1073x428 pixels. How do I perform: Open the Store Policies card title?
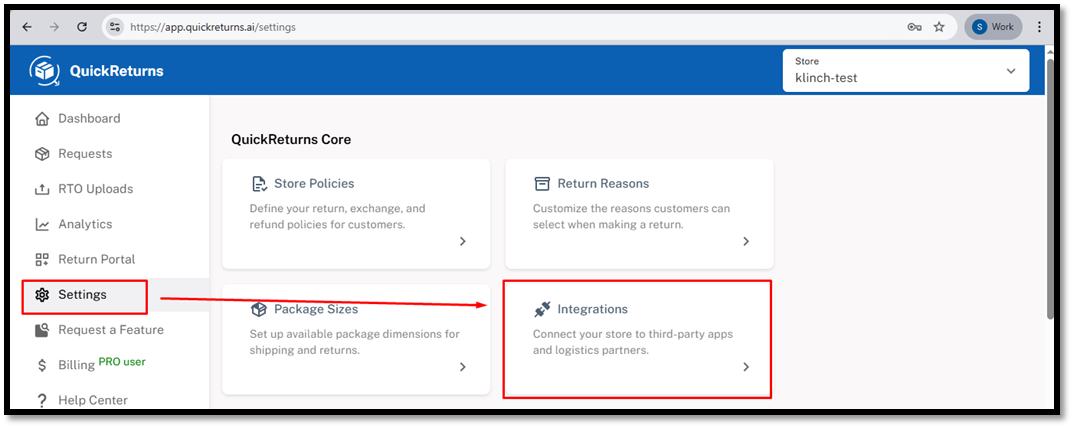pos(314,184)
